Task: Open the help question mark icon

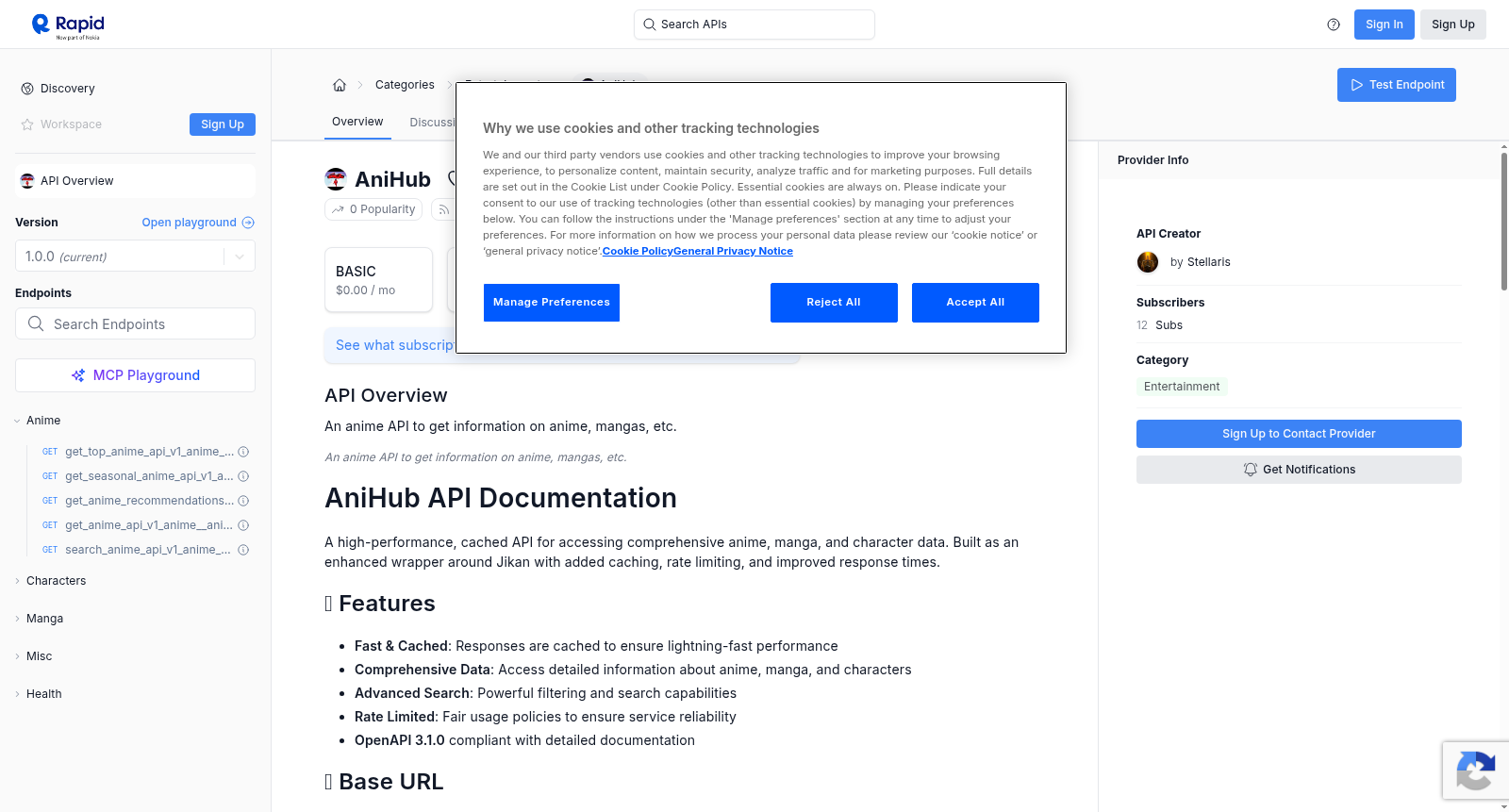Action: pyautogui.click(x=1334, y=25)
